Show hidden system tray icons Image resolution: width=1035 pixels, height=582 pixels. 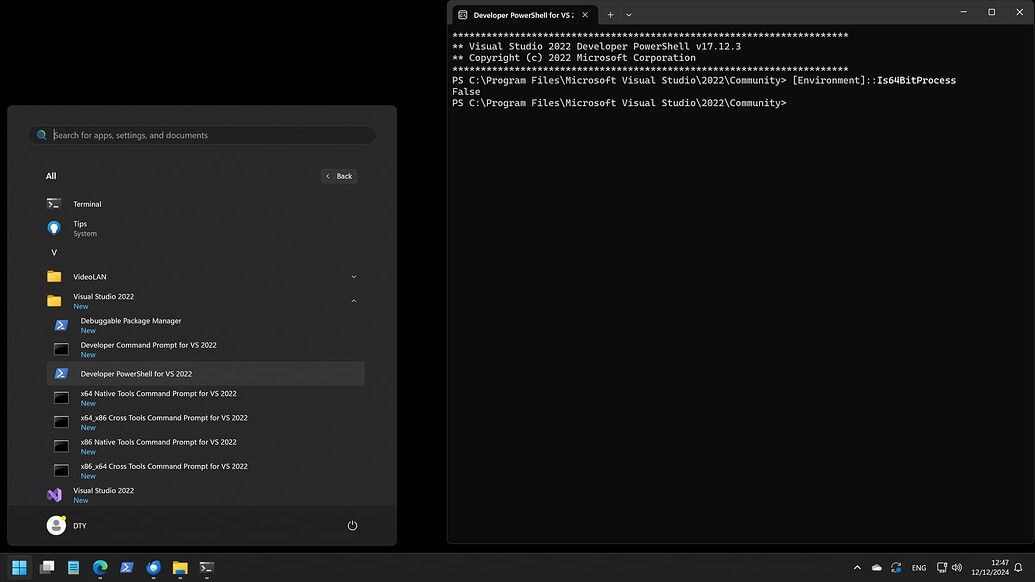pos(857,567)
